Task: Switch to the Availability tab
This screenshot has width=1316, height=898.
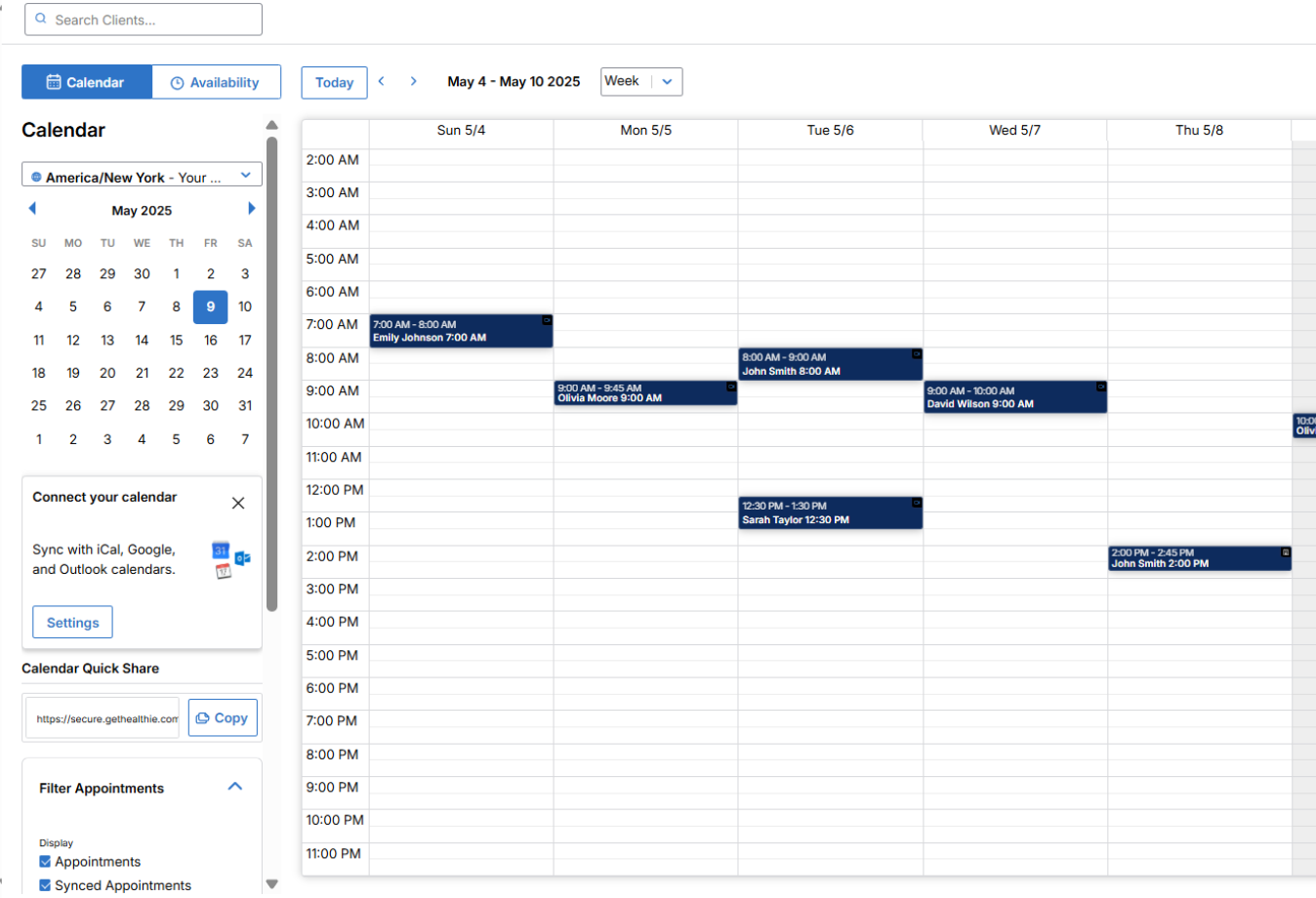Action: click(x=216, y=83)
